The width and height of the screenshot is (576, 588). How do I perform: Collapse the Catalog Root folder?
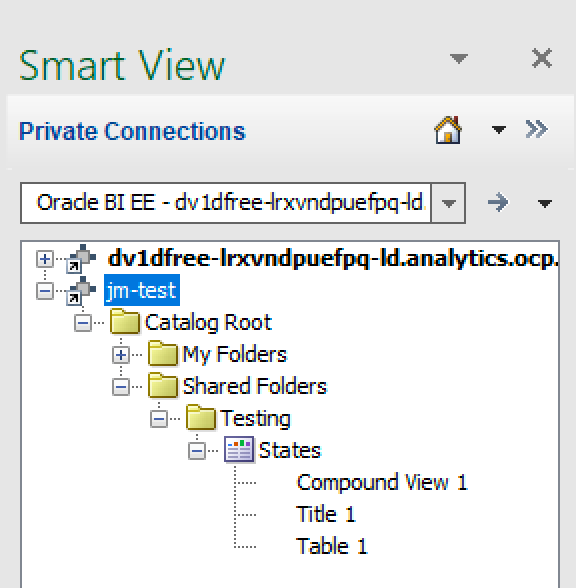83,323
